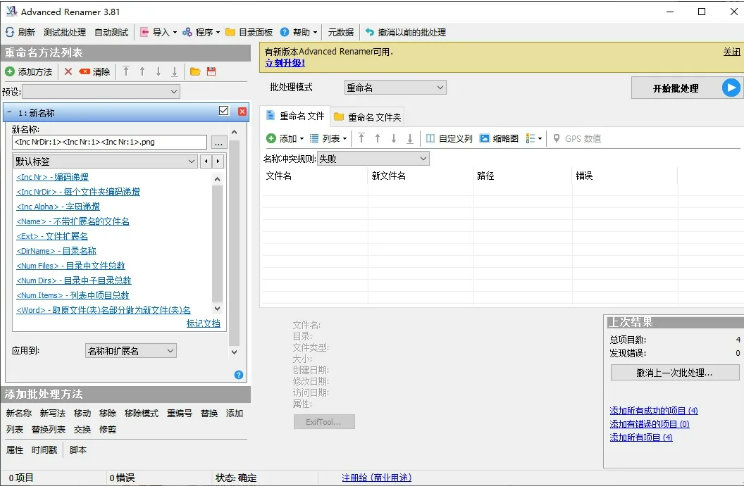Click previous tag group left arrow

[x=206, y=161]
